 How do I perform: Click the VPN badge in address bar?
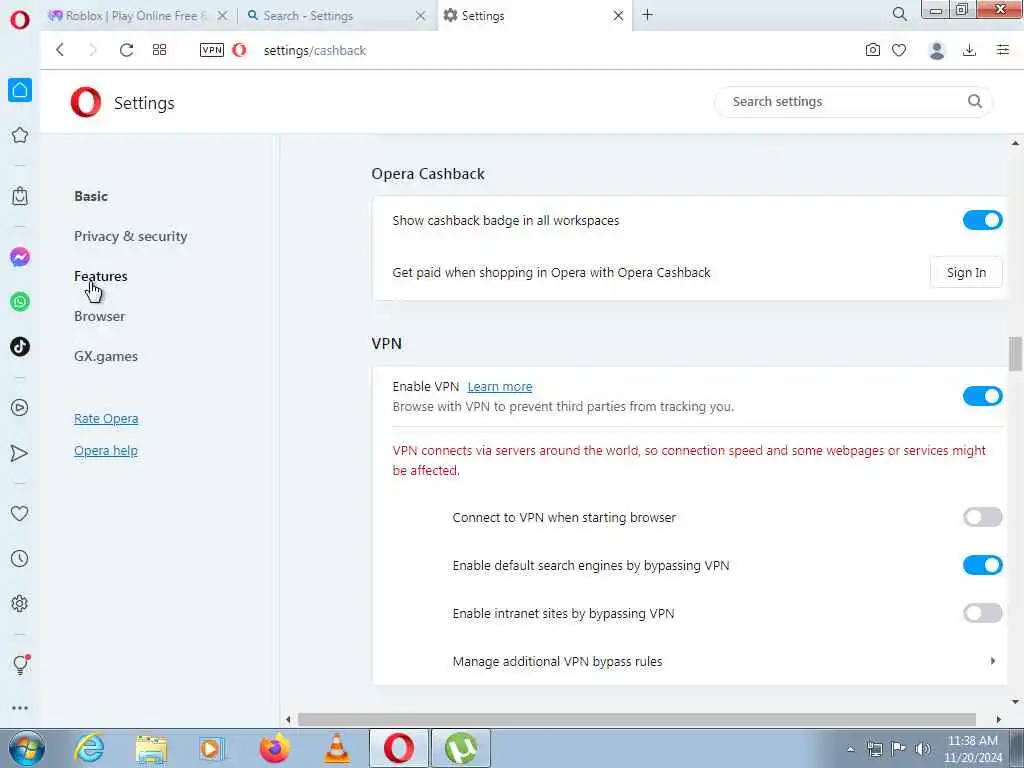click(x=212, y=50)
